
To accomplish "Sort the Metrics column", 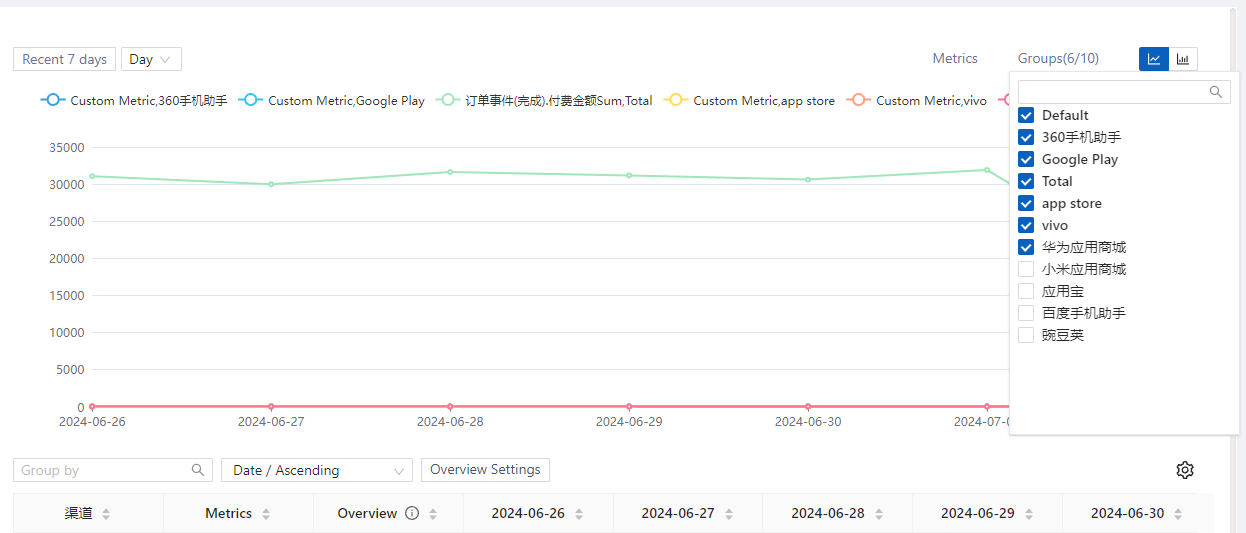I will pos(266,514).
